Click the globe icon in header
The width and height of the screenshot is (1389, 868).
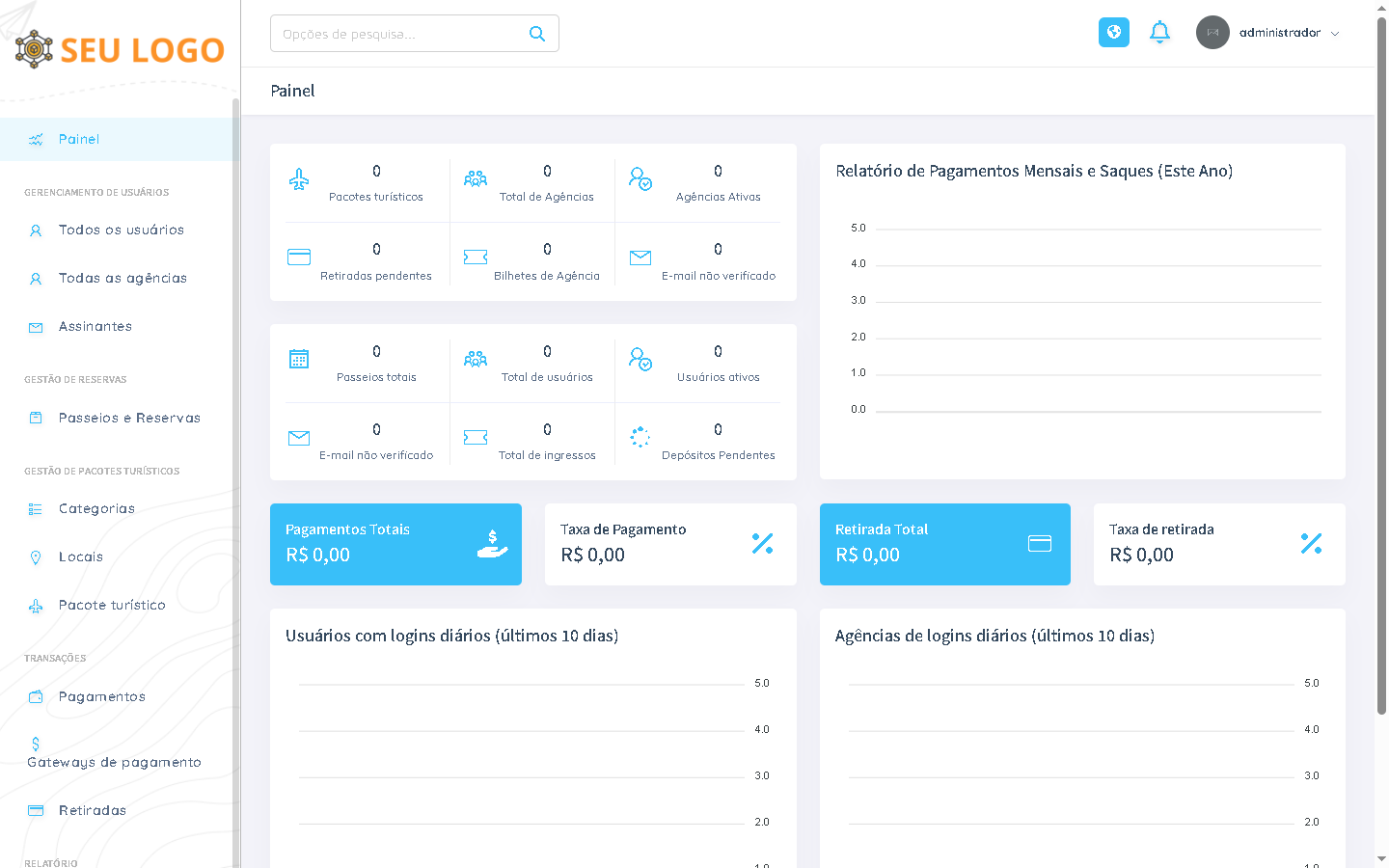point(1113,32)
